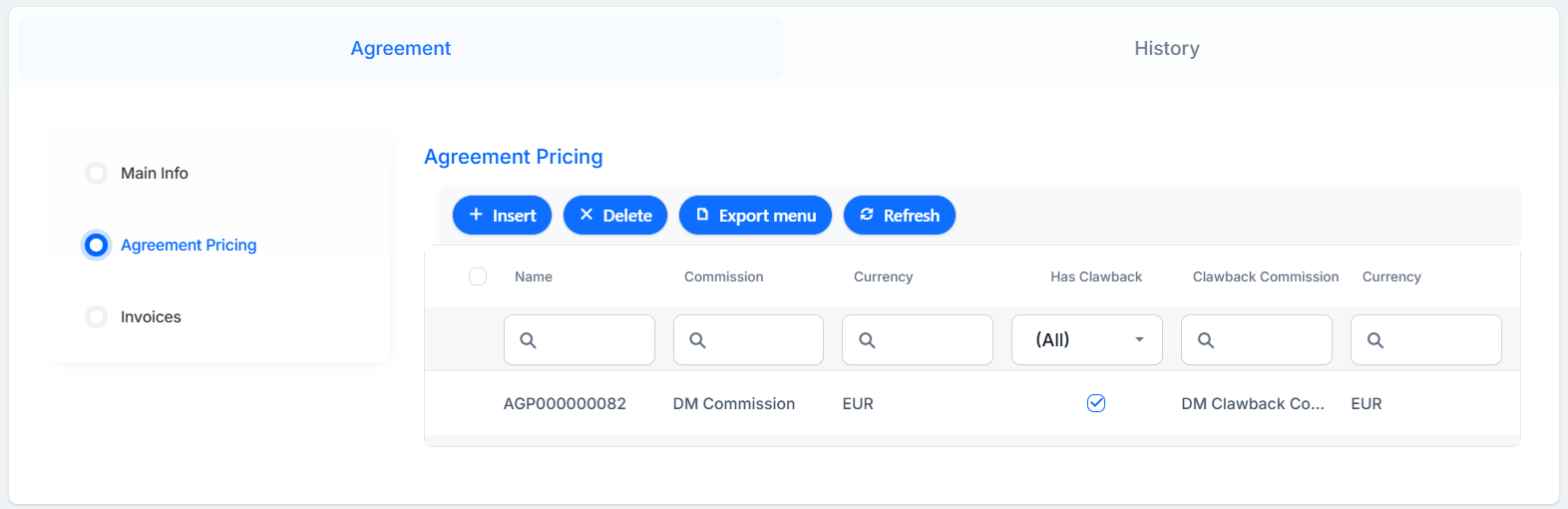Expand the Export menu dropdown

pos(755,216)
